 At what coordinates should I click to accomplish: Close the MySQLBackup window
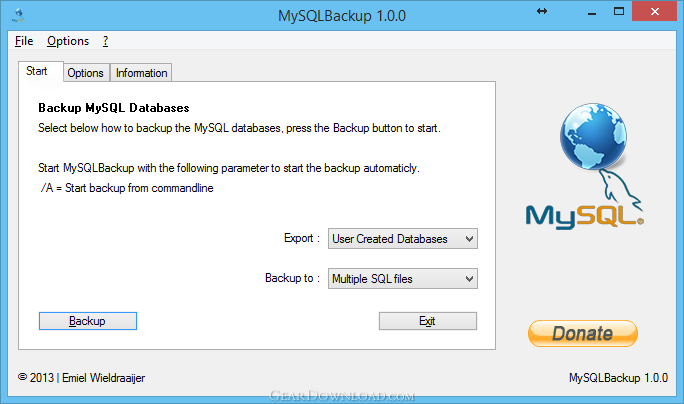click(x=654, y=11)
